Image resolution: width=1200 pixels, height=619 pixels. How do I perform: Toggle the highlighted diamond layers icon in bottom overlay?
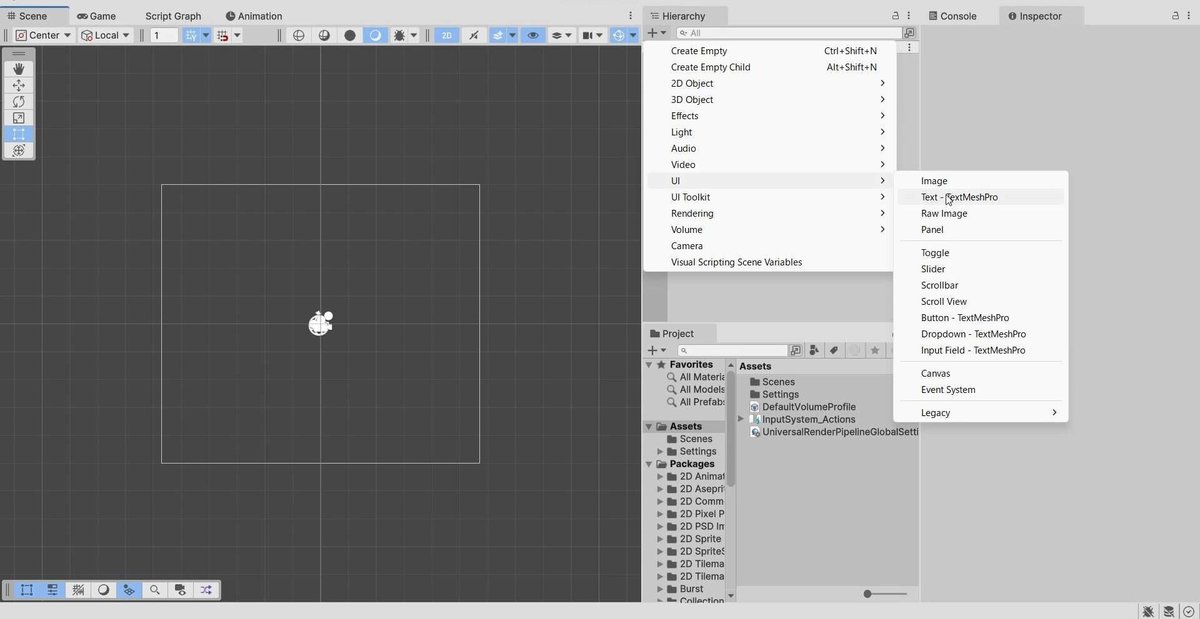click(x=129, y=590)
